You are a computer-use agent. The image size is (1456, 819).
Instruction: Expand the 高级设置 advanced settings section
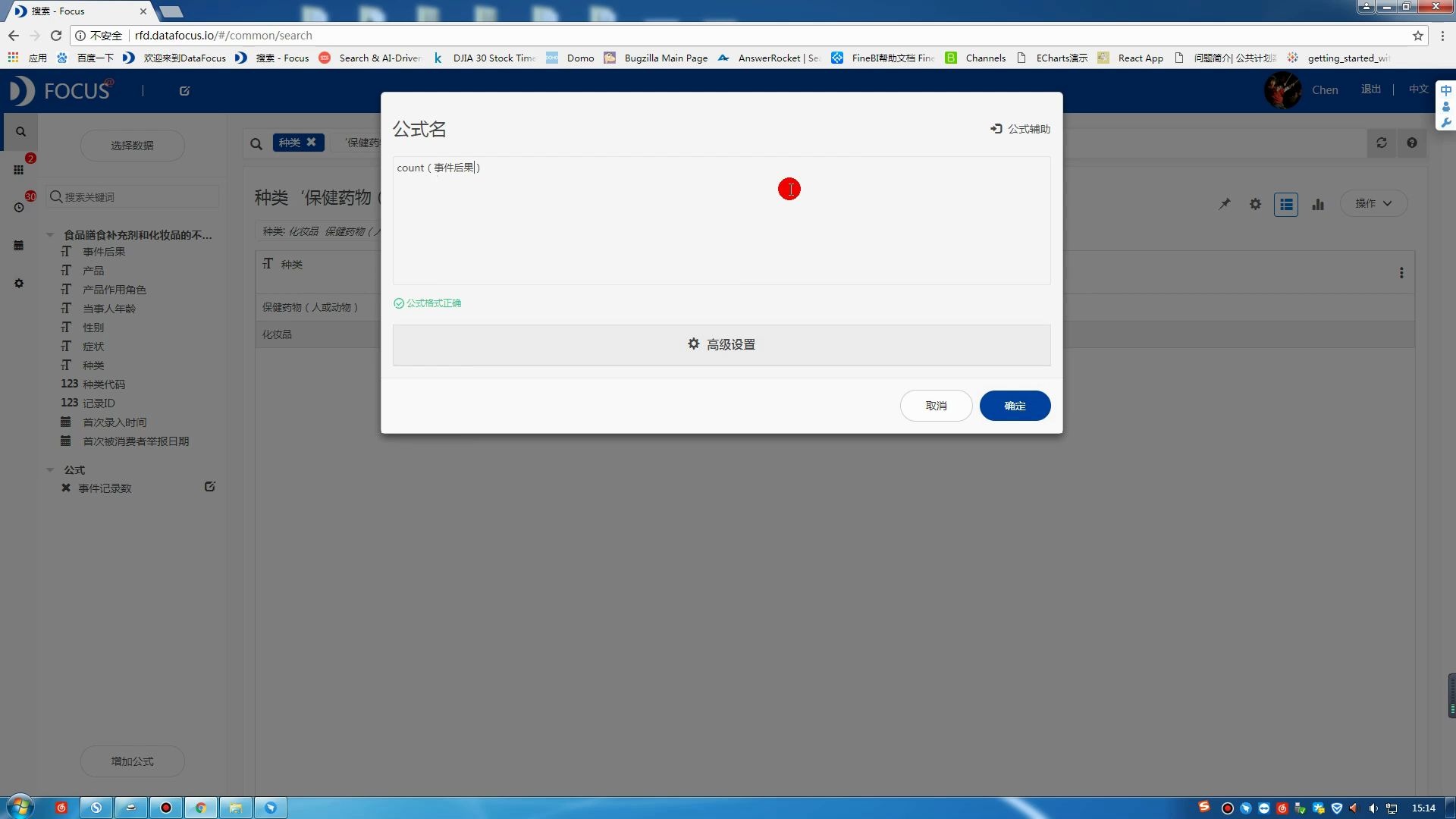click(721, 345)
